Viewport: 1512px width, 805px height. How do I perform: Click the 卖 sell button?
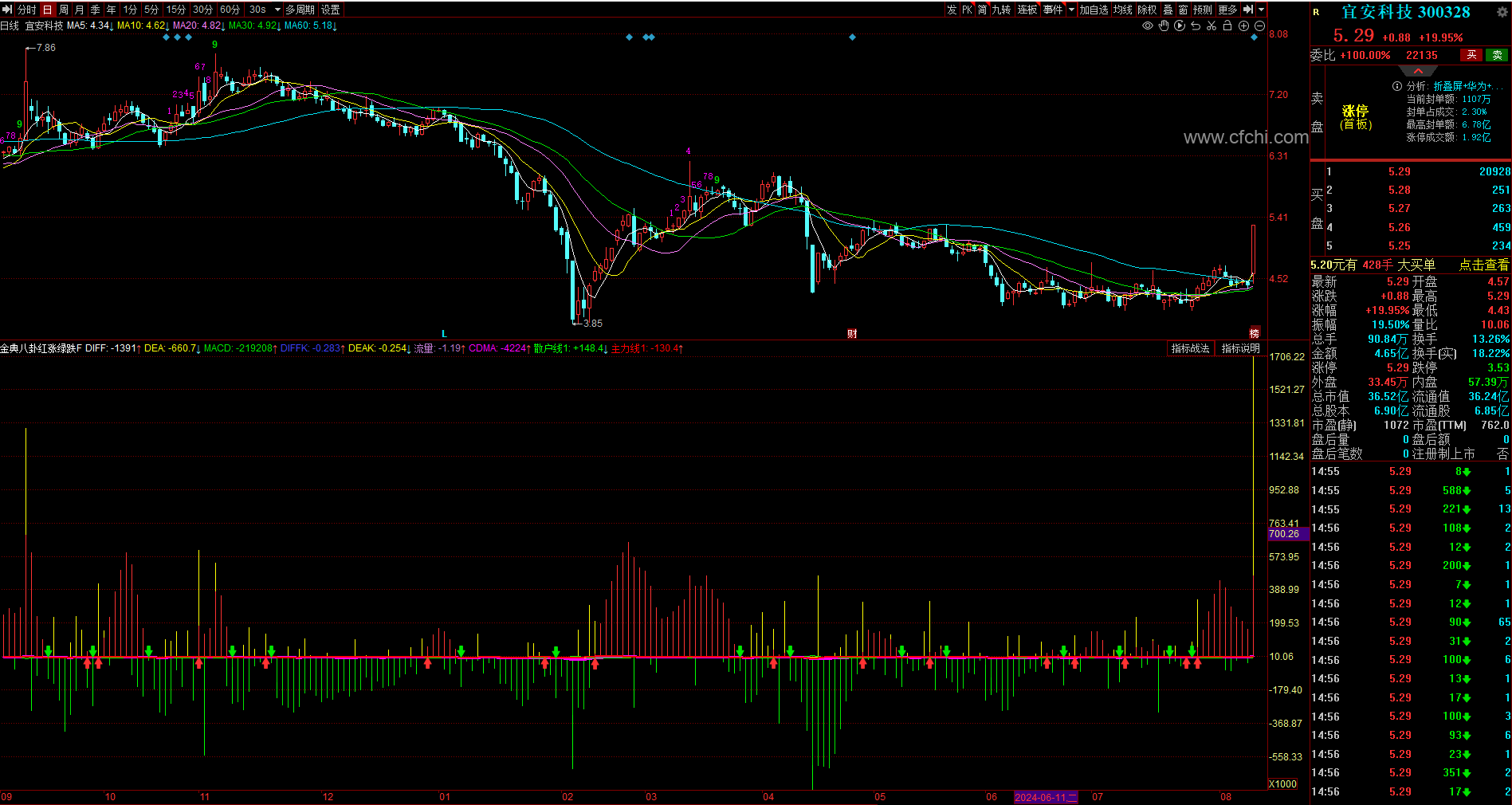pyautogui.click(x=1497, y=55)
